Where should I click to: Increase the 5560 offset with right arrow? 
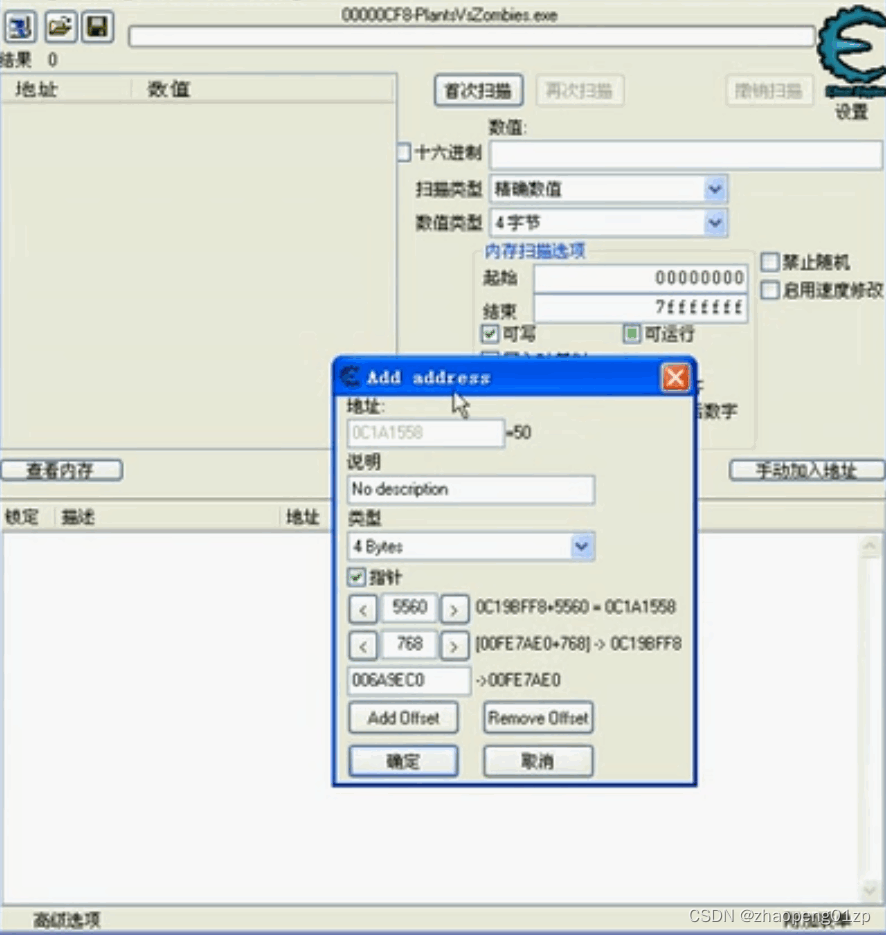point(454,609)
